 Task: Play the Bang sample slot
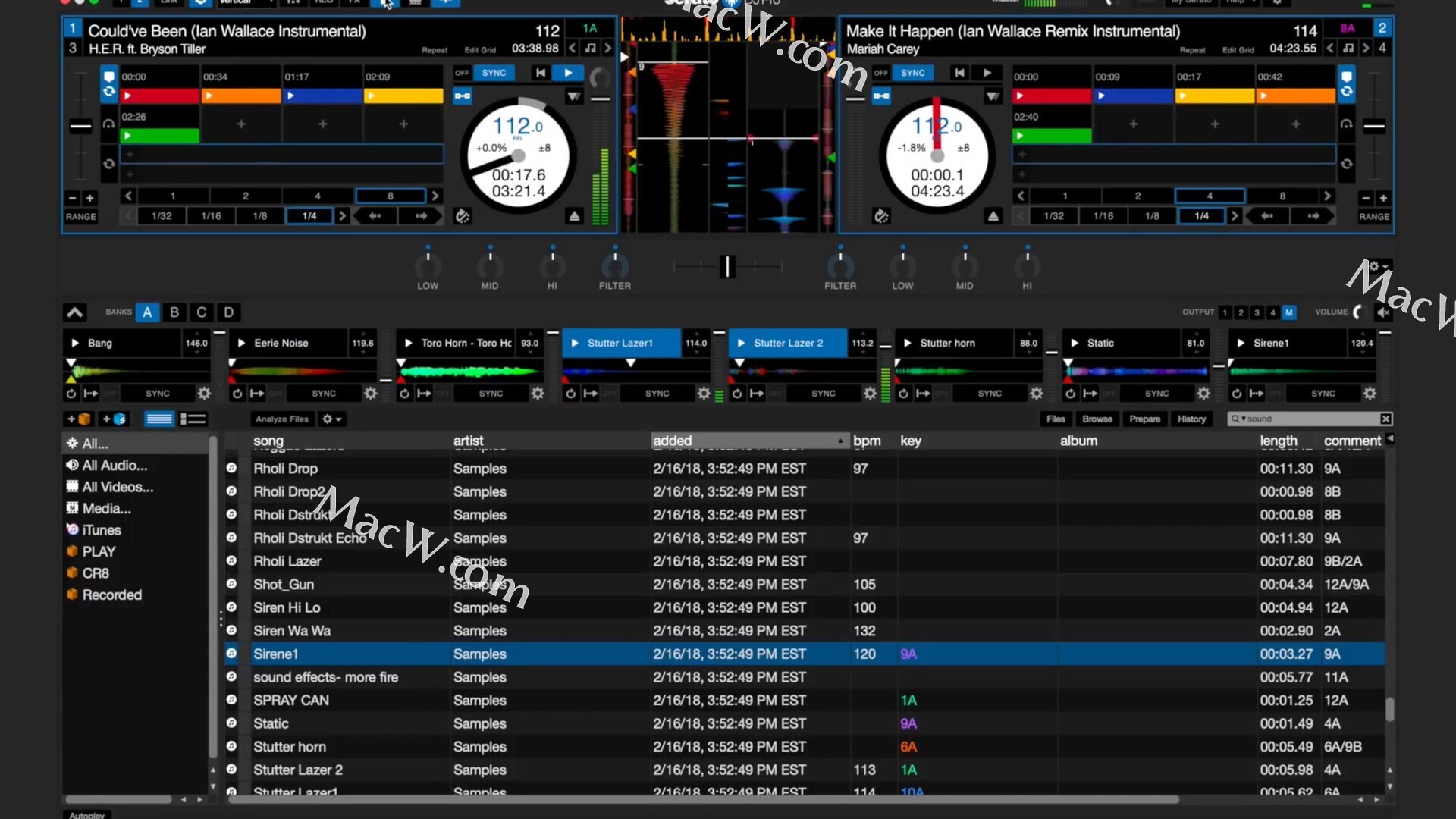(x=75, y=343)
